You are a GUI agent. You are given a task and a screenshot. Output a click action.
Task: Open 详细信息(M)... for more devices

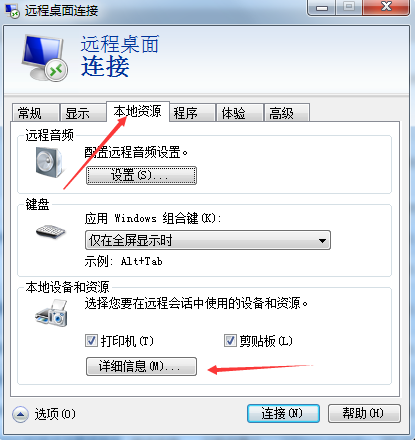coord(141,366)
